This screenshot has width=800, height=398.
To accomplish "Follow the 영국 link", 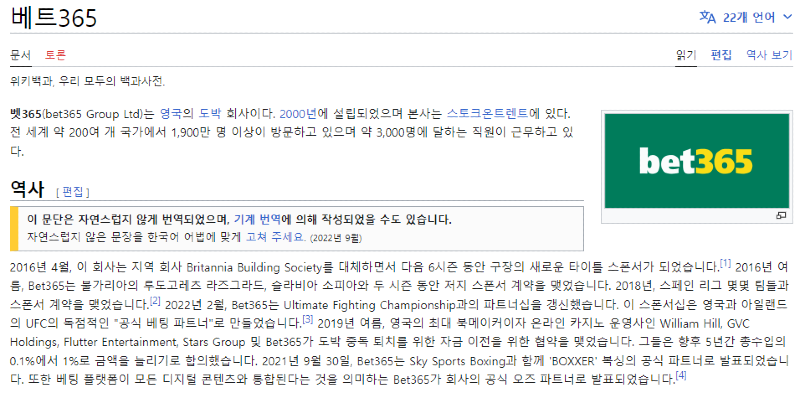I will pos(171,113).
